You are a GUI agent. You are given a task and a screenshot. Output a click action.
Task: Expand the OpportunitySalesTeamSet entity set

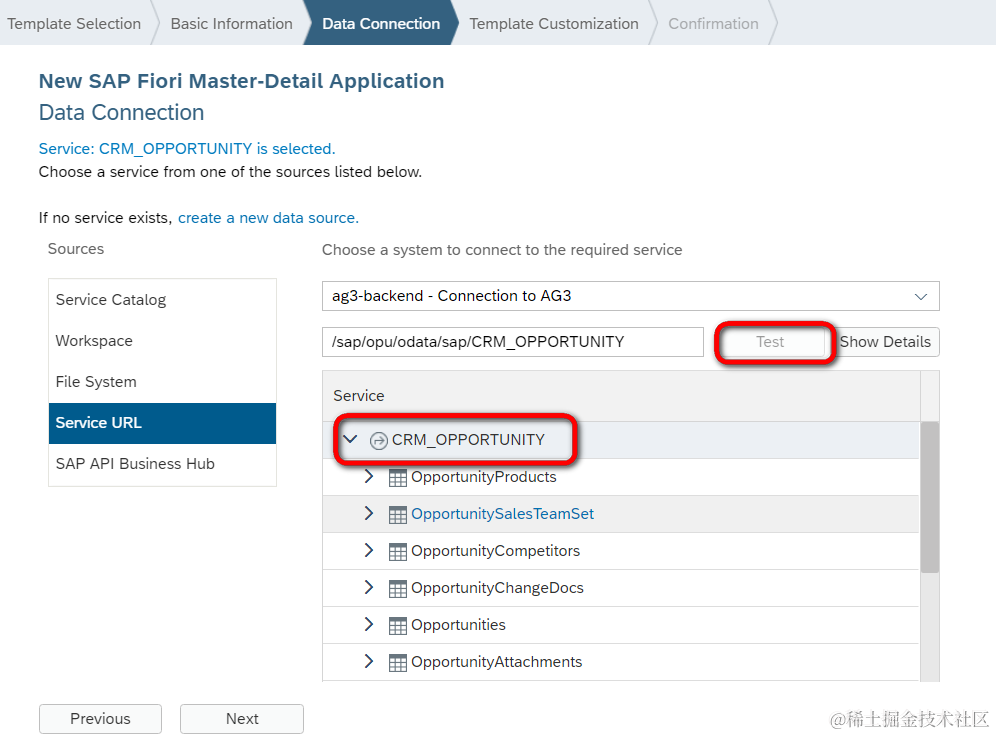[369, 513]
